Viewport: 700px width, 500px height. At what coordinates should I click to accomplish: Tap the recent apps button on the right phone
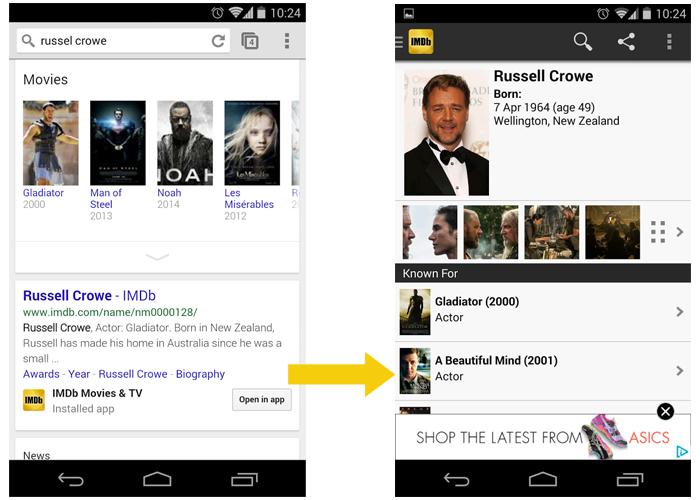pos(630,480)
